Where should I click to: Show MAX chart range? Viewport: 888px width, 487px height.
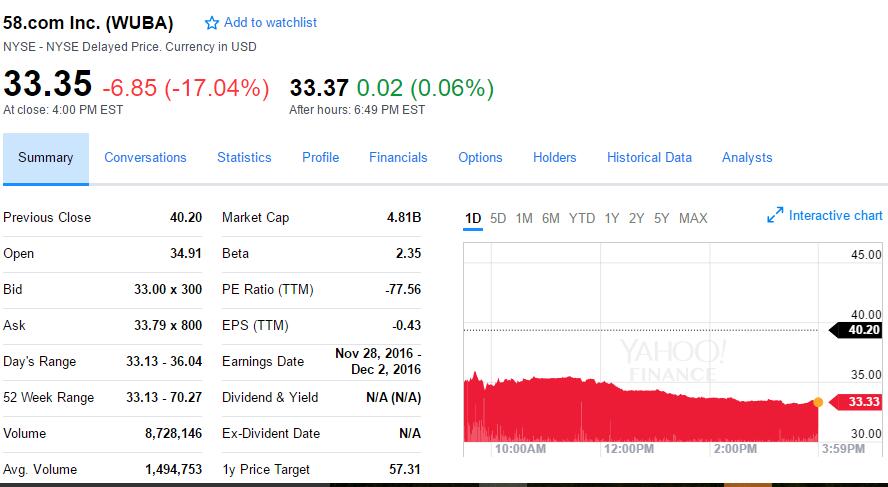click(x=693, y=218)
